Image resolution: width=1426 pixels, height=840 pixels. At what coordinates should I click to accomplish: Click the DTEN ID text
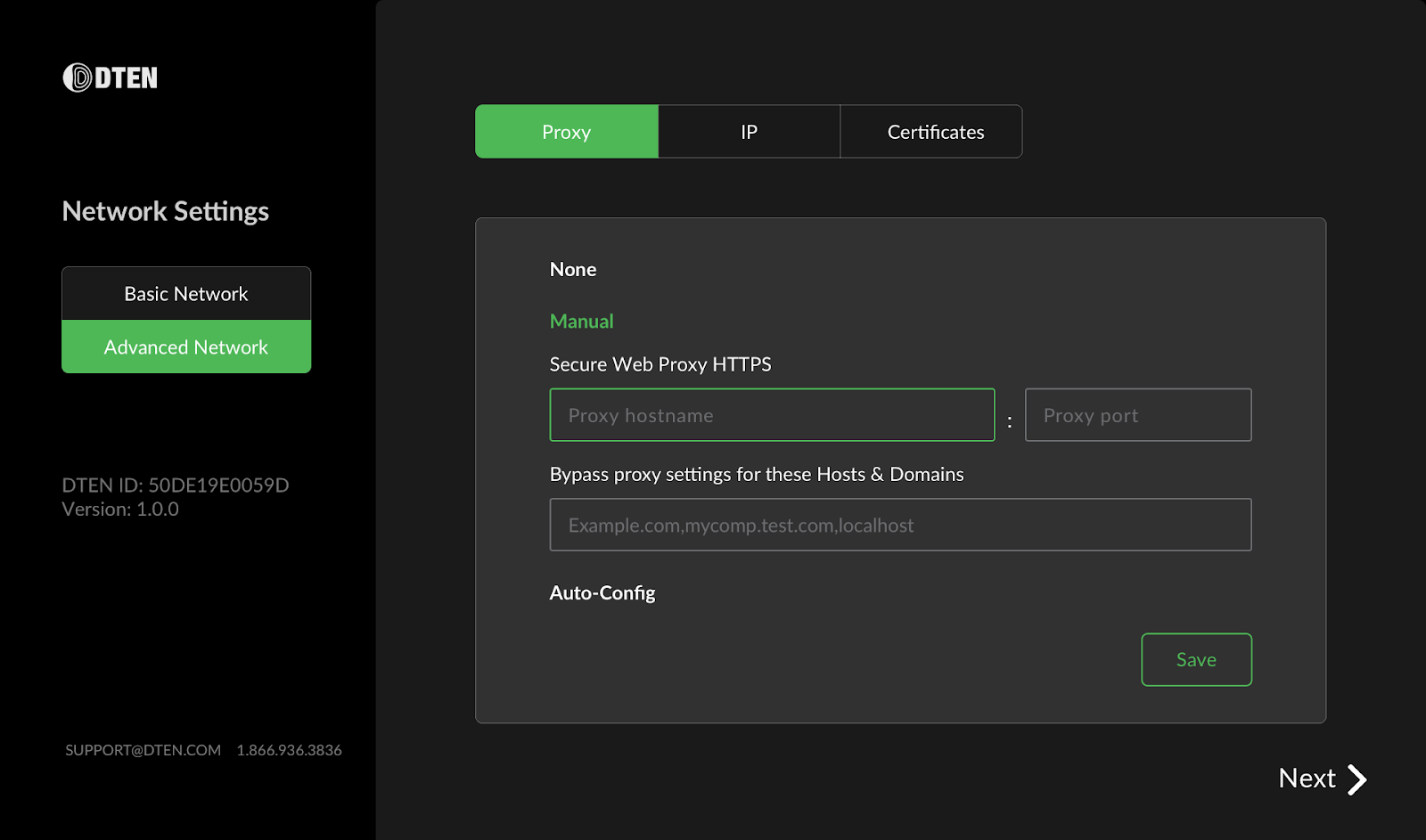pos(175,485)
